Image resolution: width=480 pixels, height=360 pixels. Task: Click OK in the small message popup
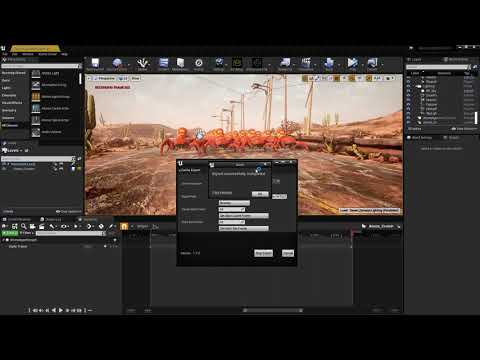point(260,194)
